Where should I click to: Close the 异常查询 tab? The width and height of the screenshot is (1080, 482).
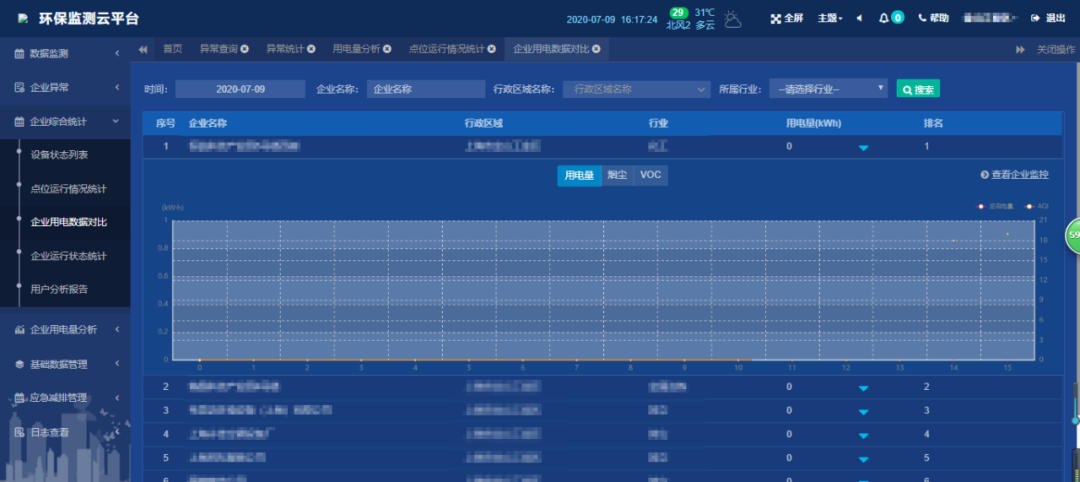[x=245, y=49]
